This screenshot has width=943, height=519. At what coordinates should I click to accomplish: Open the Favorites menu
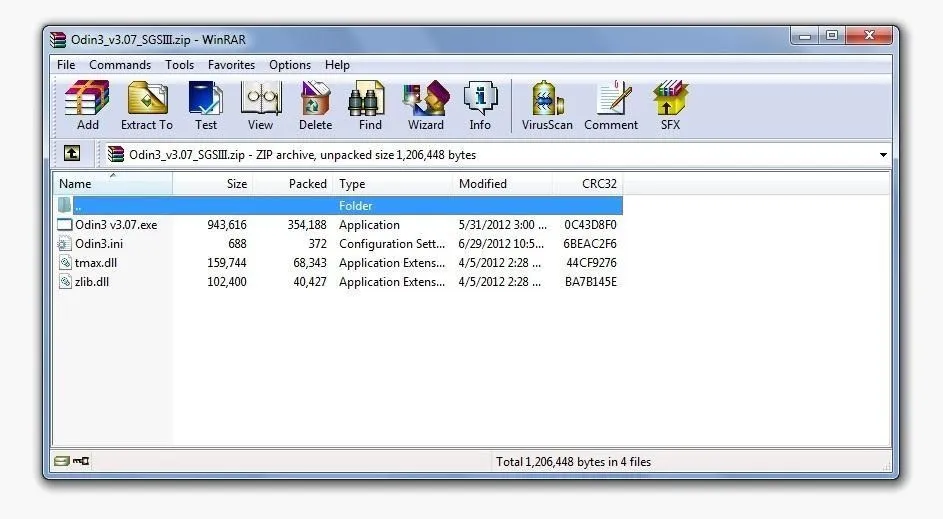point(232,65)
